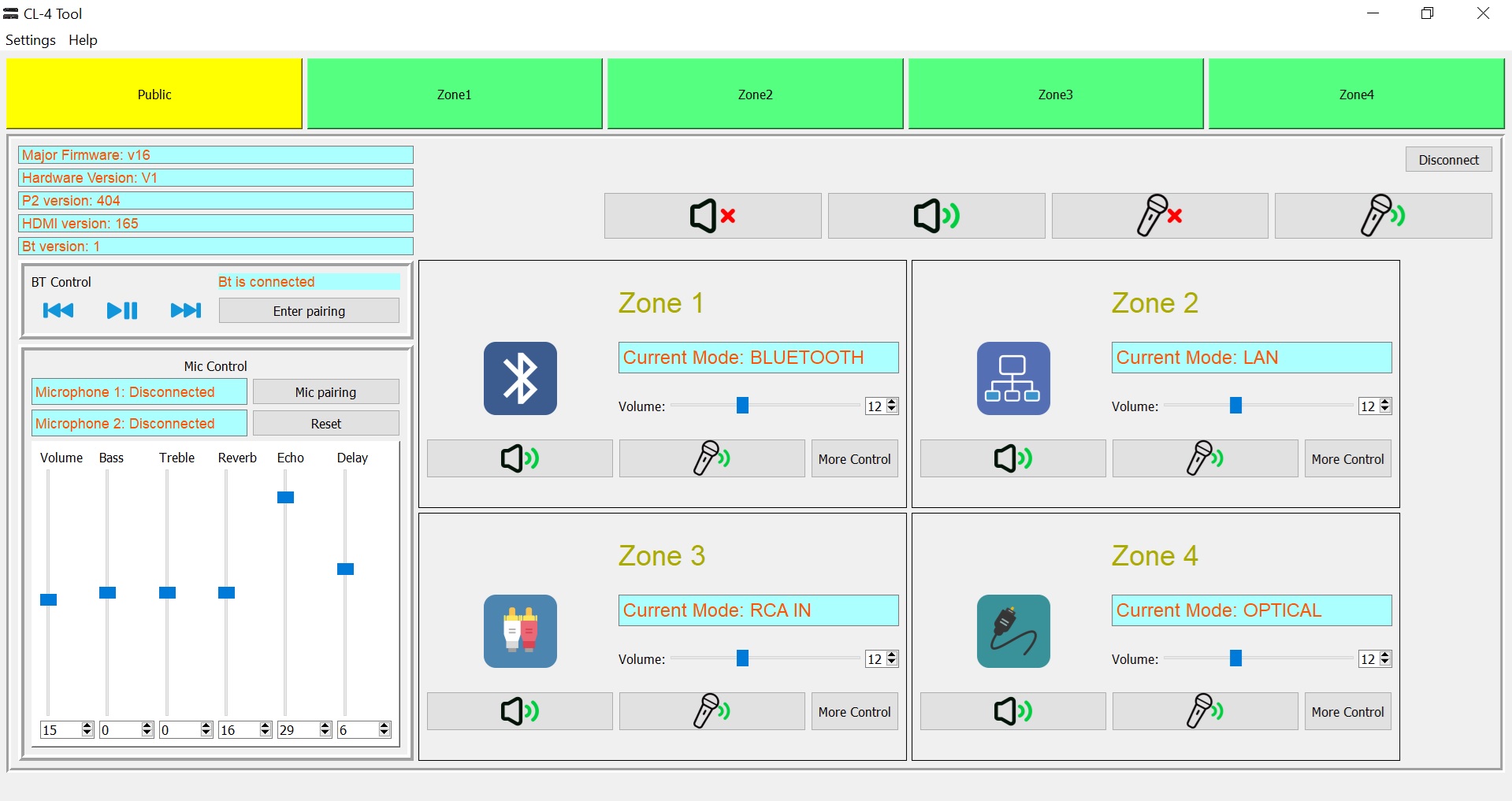
Task: Open More Control for Zone 3
Action: click(x=855, y=711)
